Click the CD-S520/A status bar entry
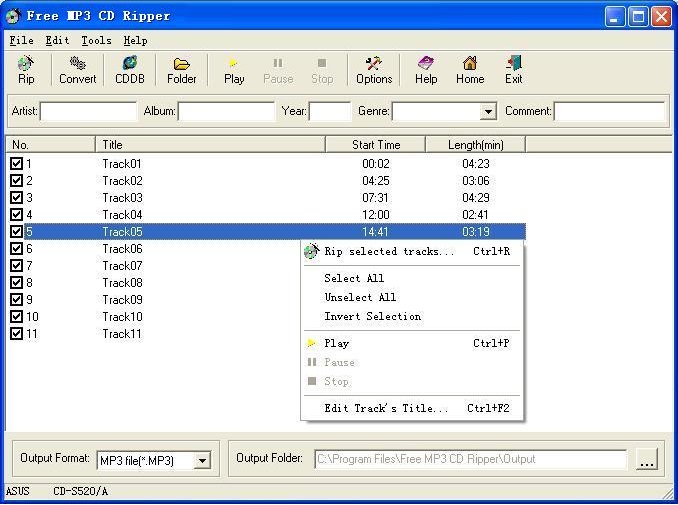 [80, 492]
